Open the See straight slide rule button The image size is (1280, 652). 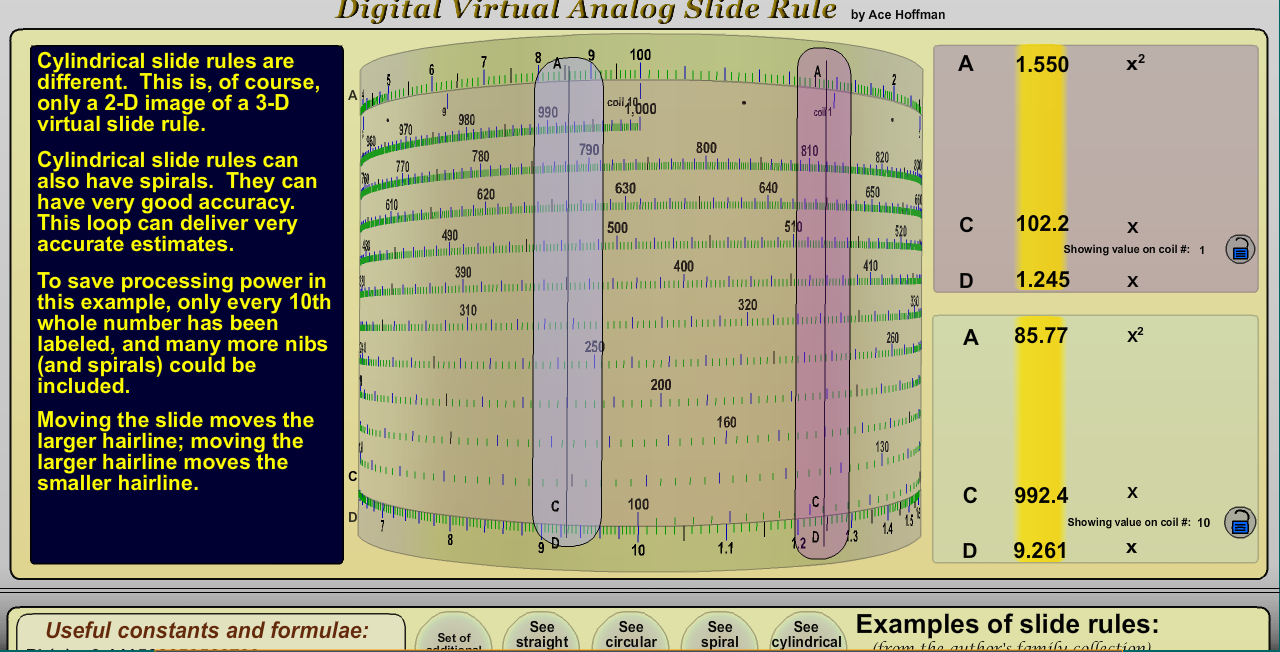[x=542, y=634]
